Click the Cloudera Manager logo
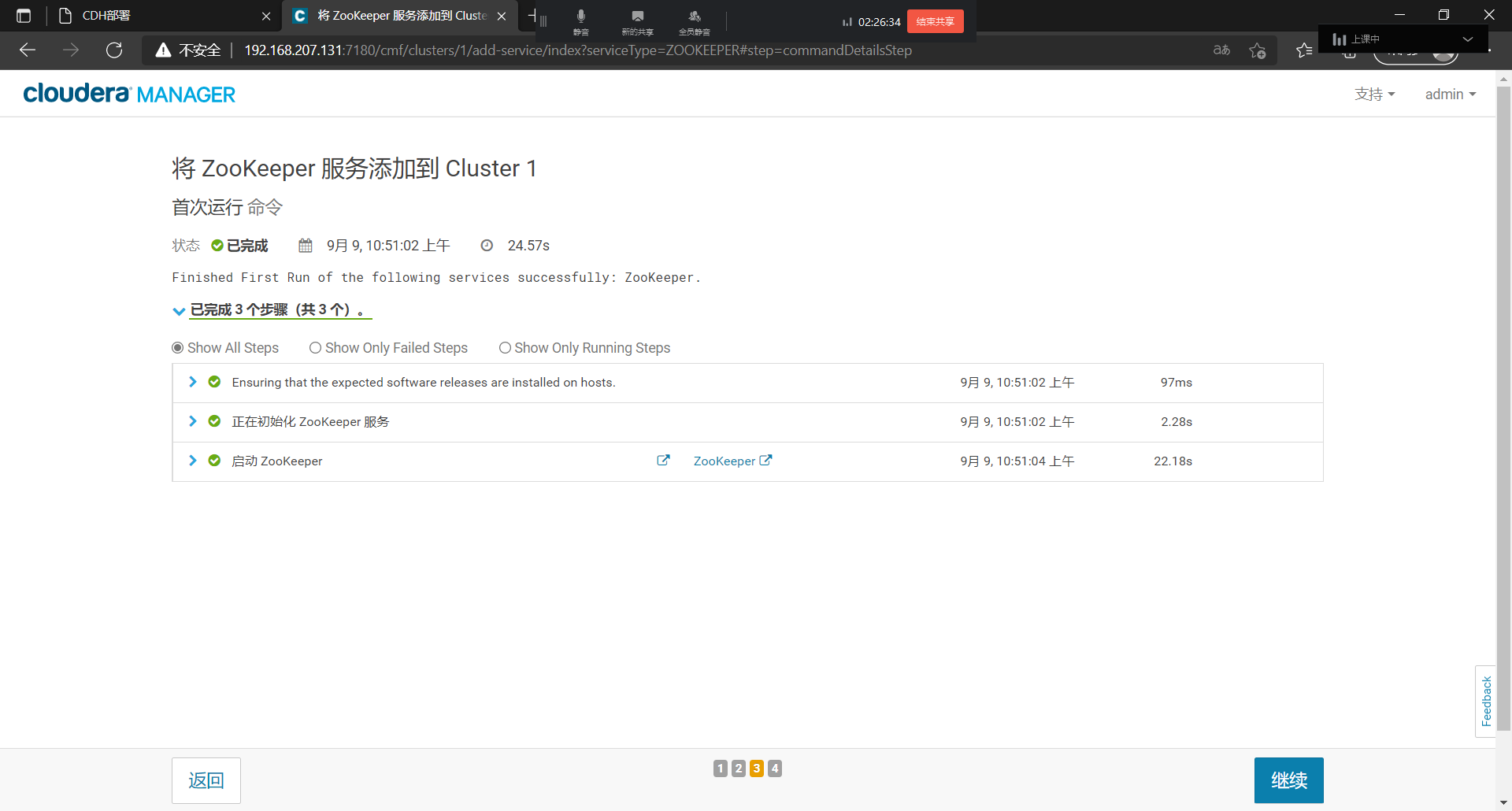Screen dimensions: 1512x811 [x=129, y=94]
